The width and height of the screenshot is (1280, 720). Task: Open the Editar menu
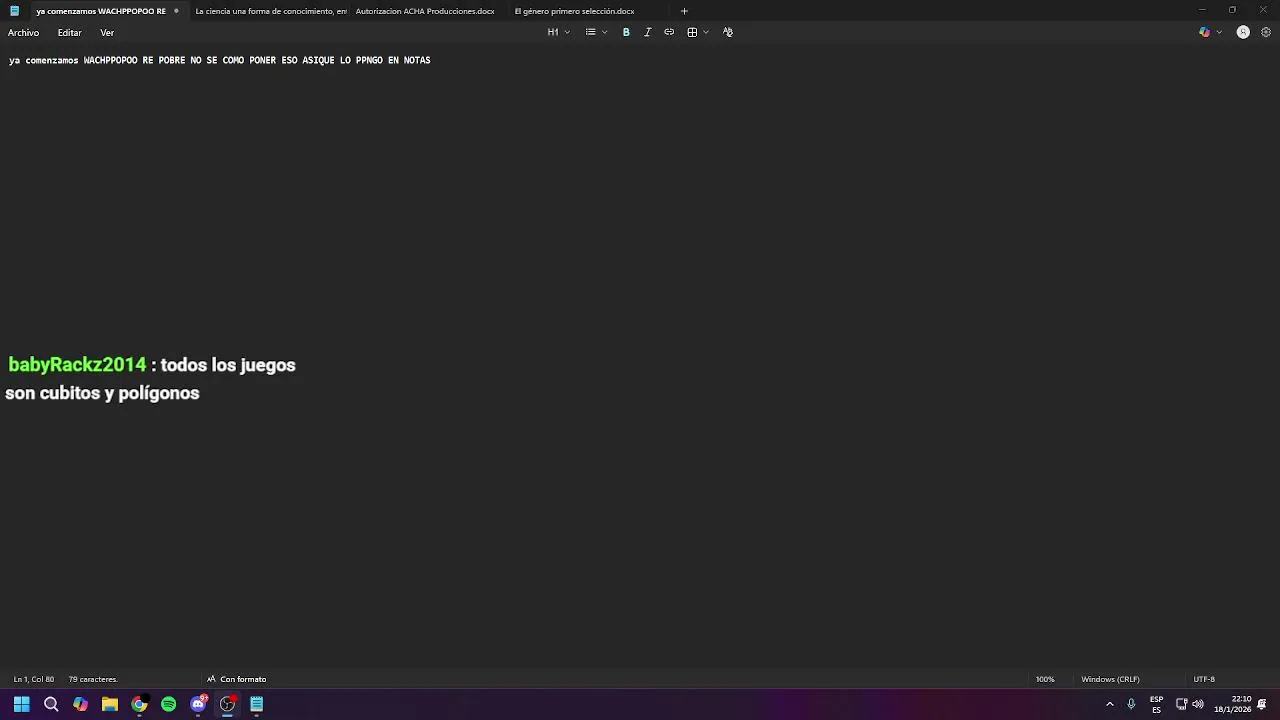click(69, 33)
